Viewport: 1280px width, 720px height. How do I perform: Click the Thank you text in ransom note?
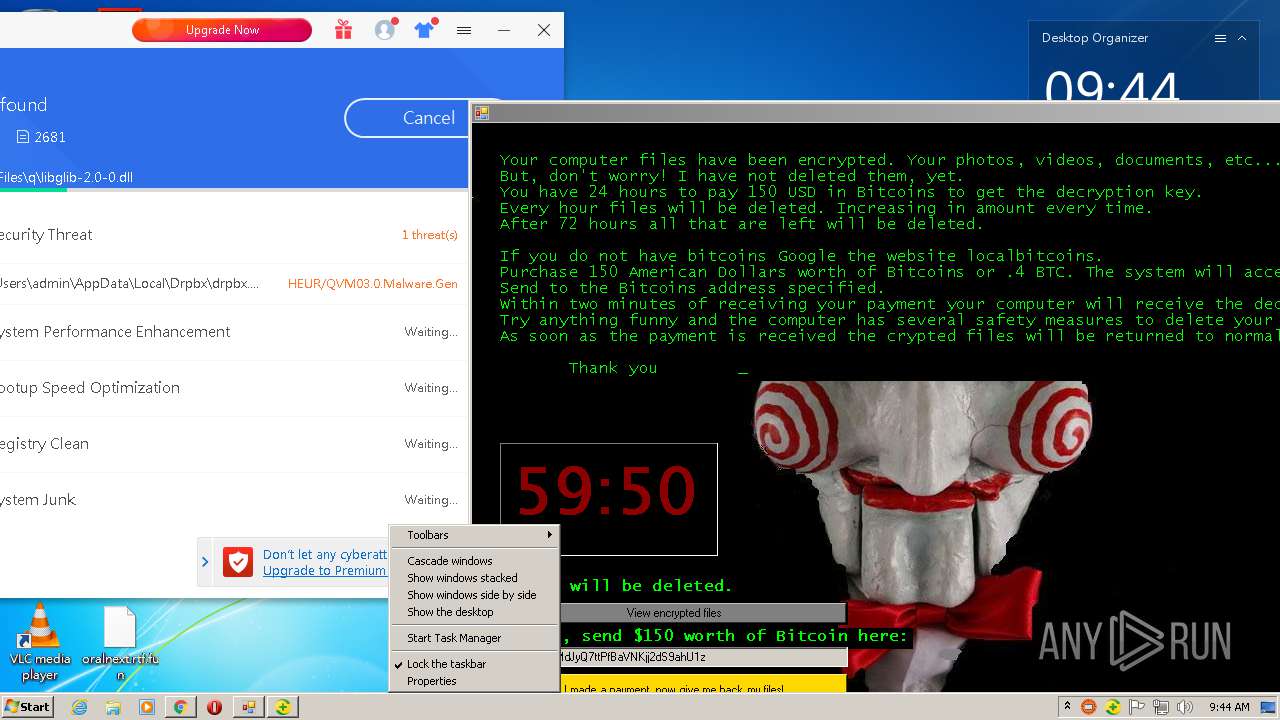point(613,368)
